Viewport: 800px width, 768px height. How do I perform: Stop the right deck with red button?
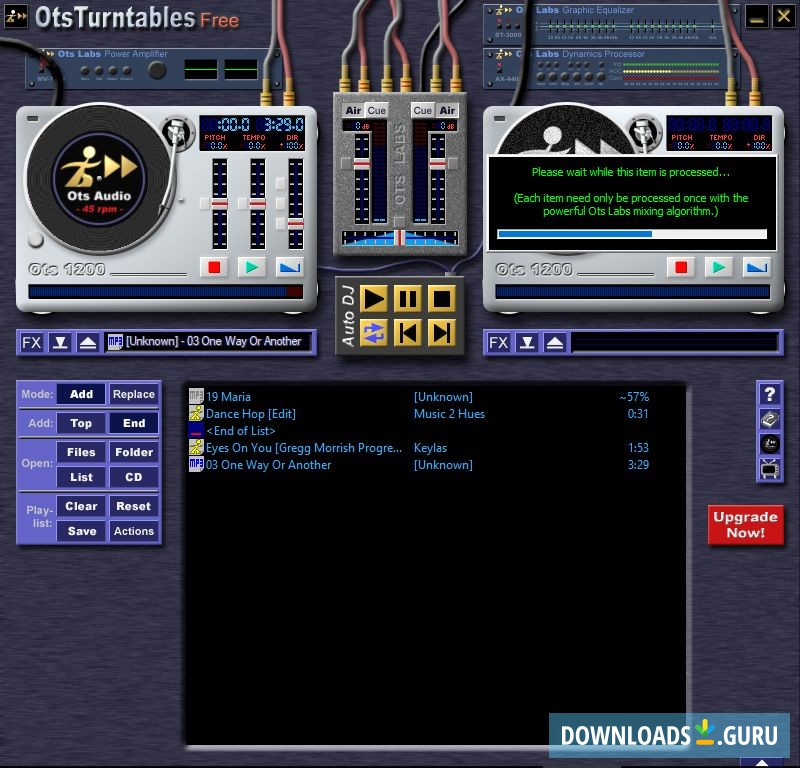pos(681,267)
